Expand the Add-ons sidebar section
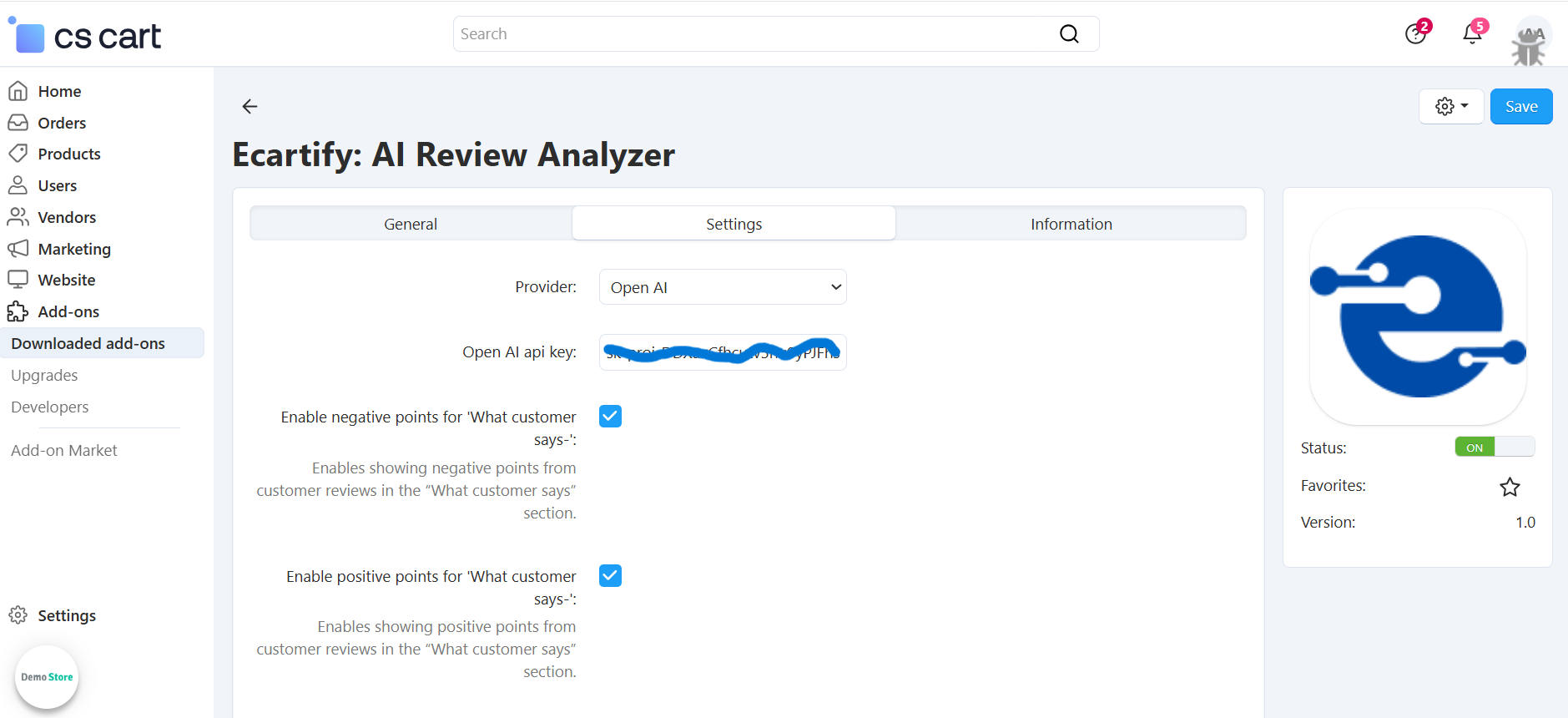1568x718 pixels. click(68, 312)
